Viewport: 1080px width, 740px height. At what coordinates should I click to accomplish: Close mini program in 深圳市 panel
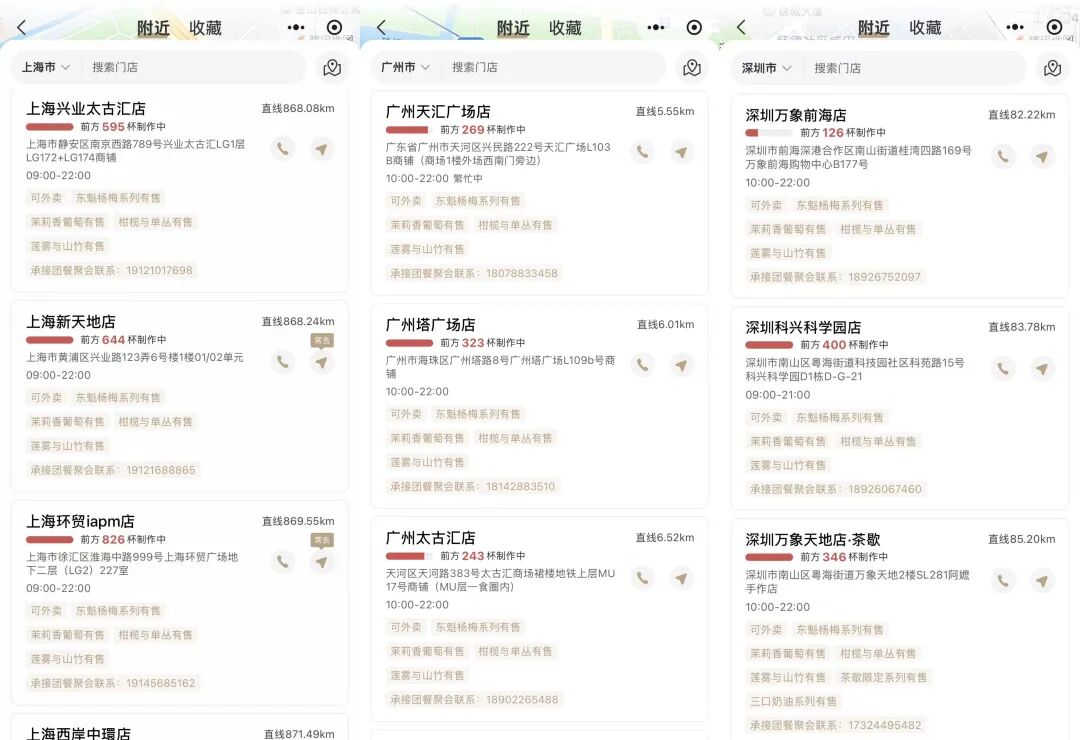1055,27
